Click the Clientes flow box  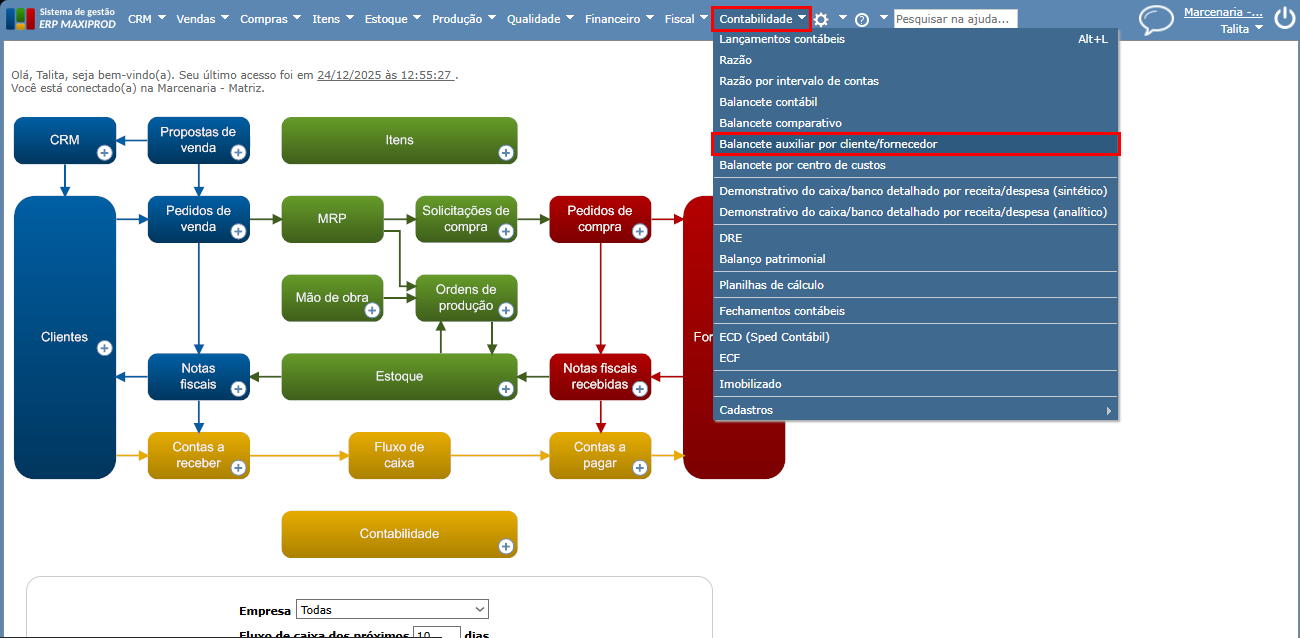pyautogui.click(x=65, y=337)
